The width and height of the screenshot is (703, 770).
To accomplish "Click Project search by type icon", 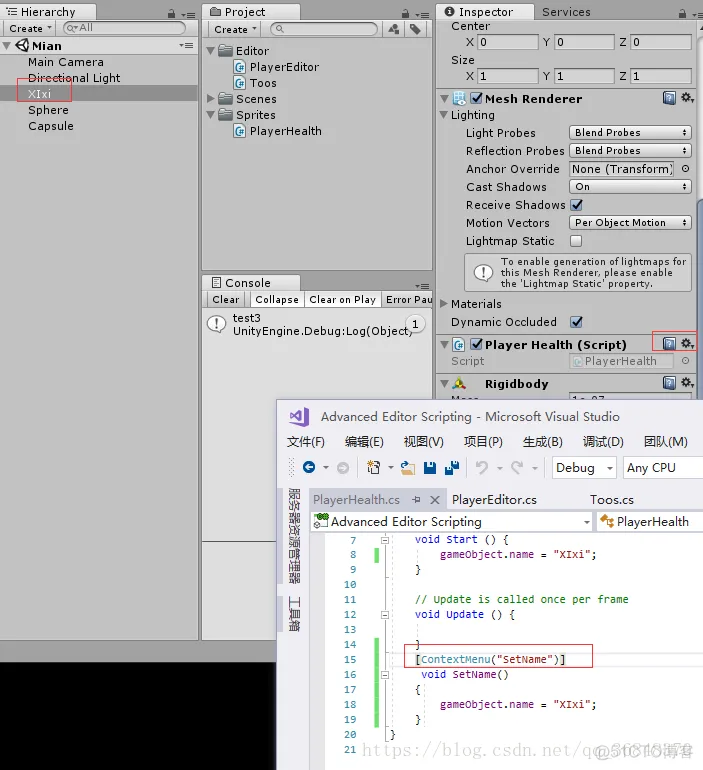I will pyautogui.click(x=393, y=29).
